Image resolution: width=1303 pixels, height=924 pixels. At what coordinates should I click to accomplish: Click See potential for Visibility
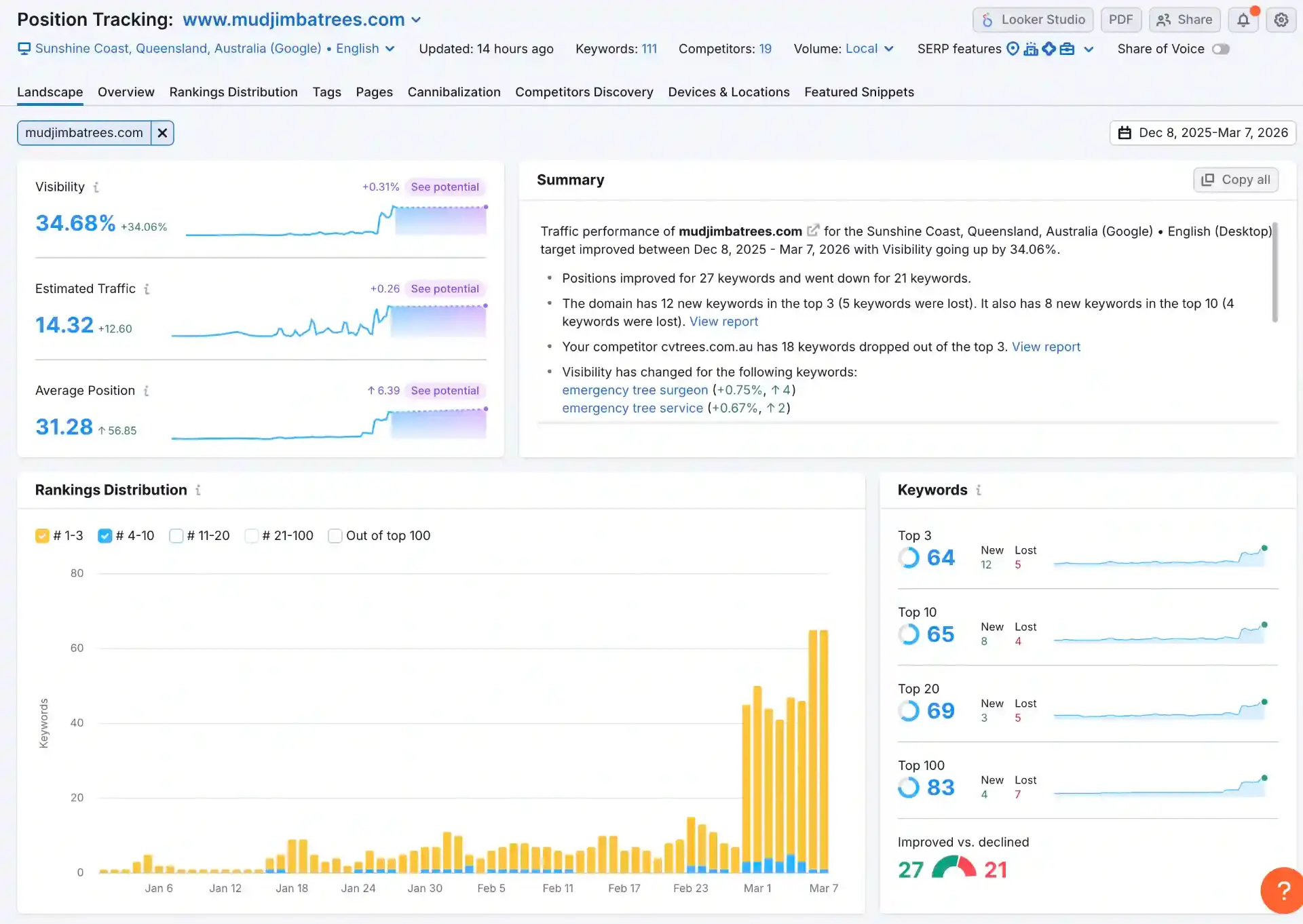pyautogui.click(x=445, y=187)
